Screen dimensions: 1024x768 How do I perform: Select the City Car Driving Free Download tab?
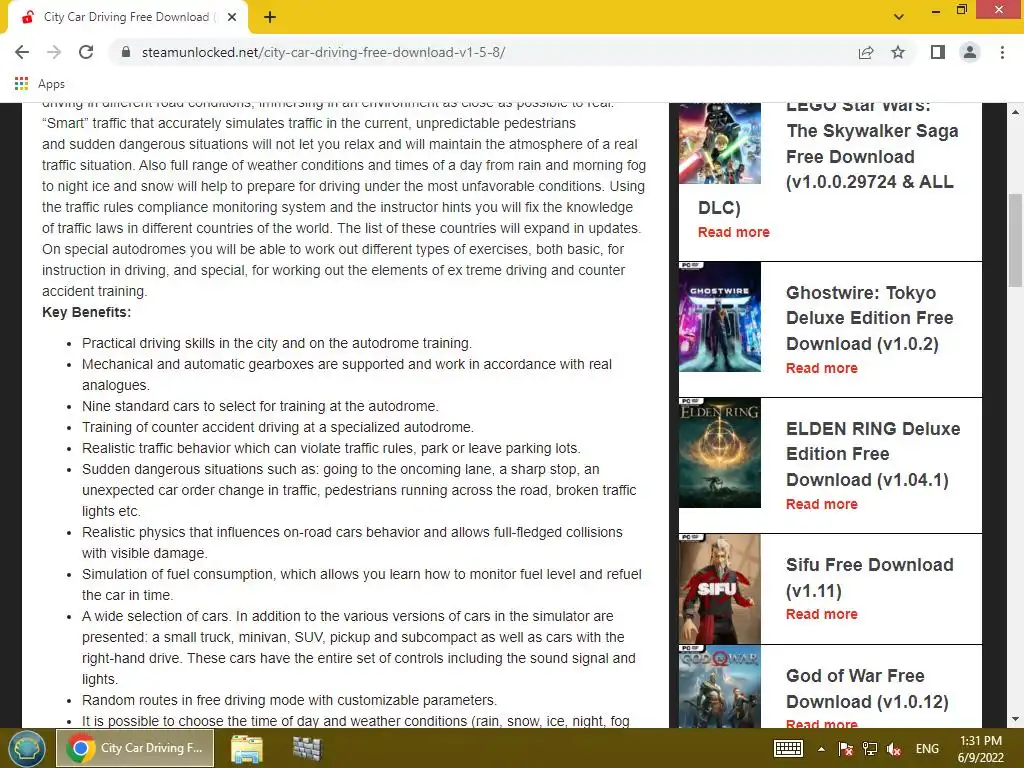click(127, 17)
